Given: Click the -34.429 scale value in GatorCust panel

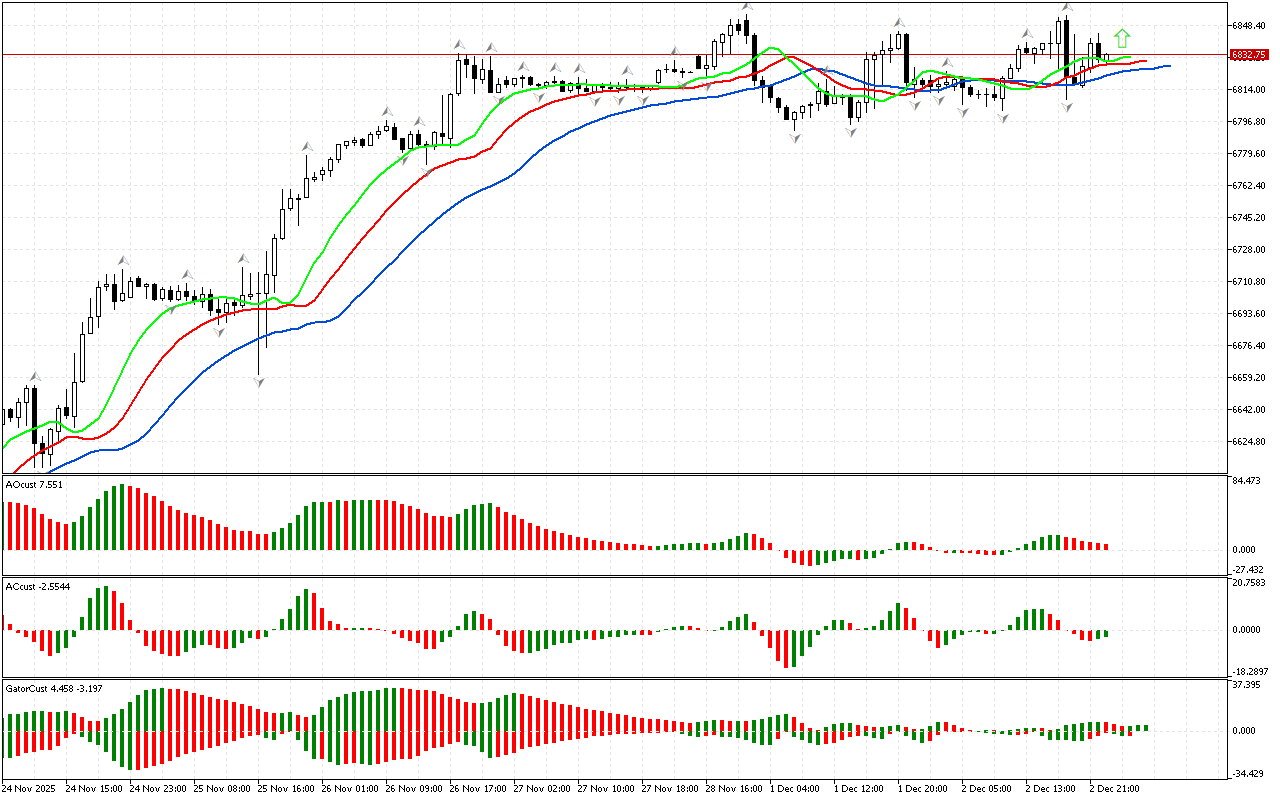Looking at the screenshot, I should (x=1244, y=774).
